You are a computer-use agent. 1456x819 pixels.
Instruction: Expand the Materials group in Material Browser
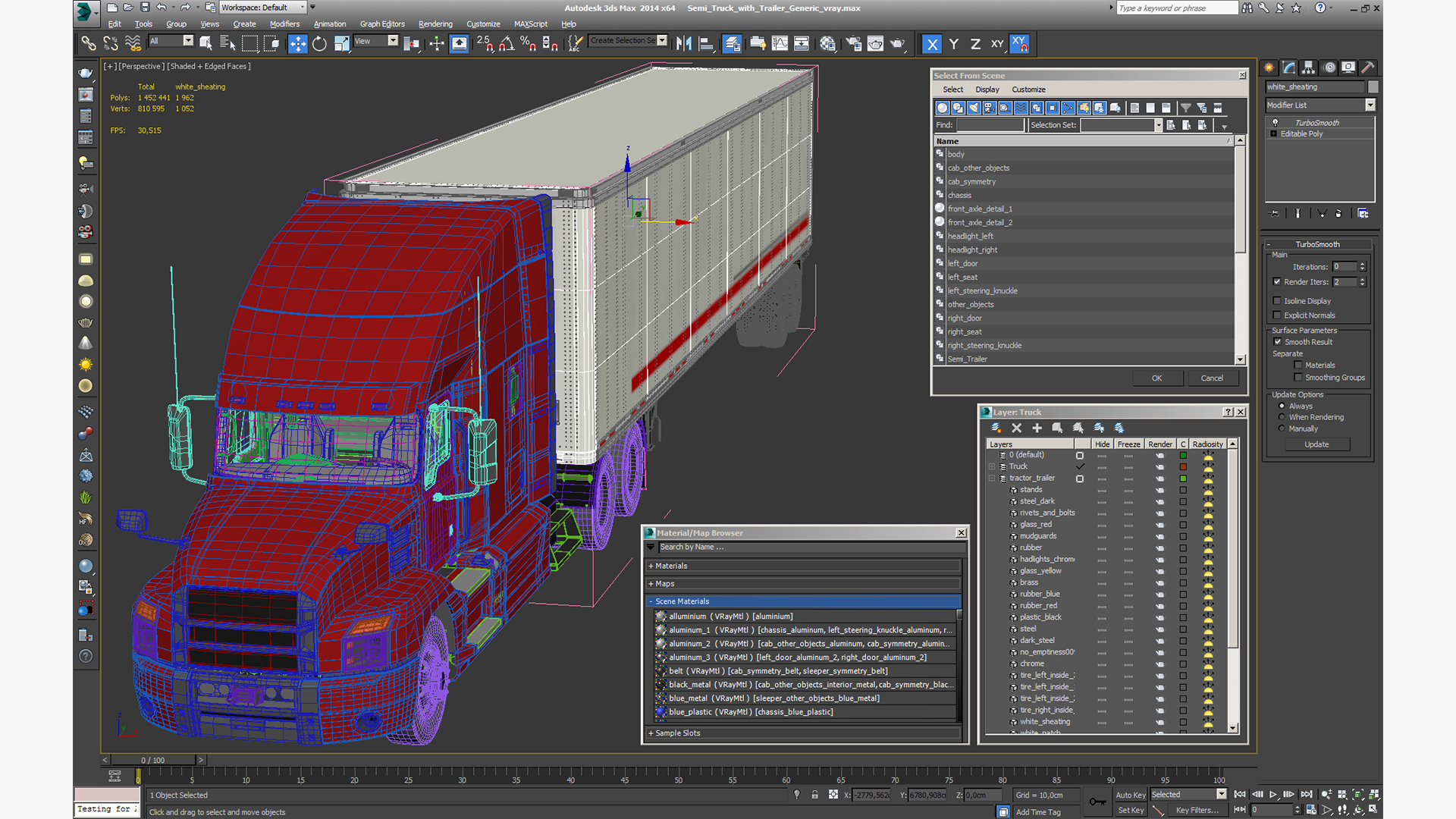(651, 566)
